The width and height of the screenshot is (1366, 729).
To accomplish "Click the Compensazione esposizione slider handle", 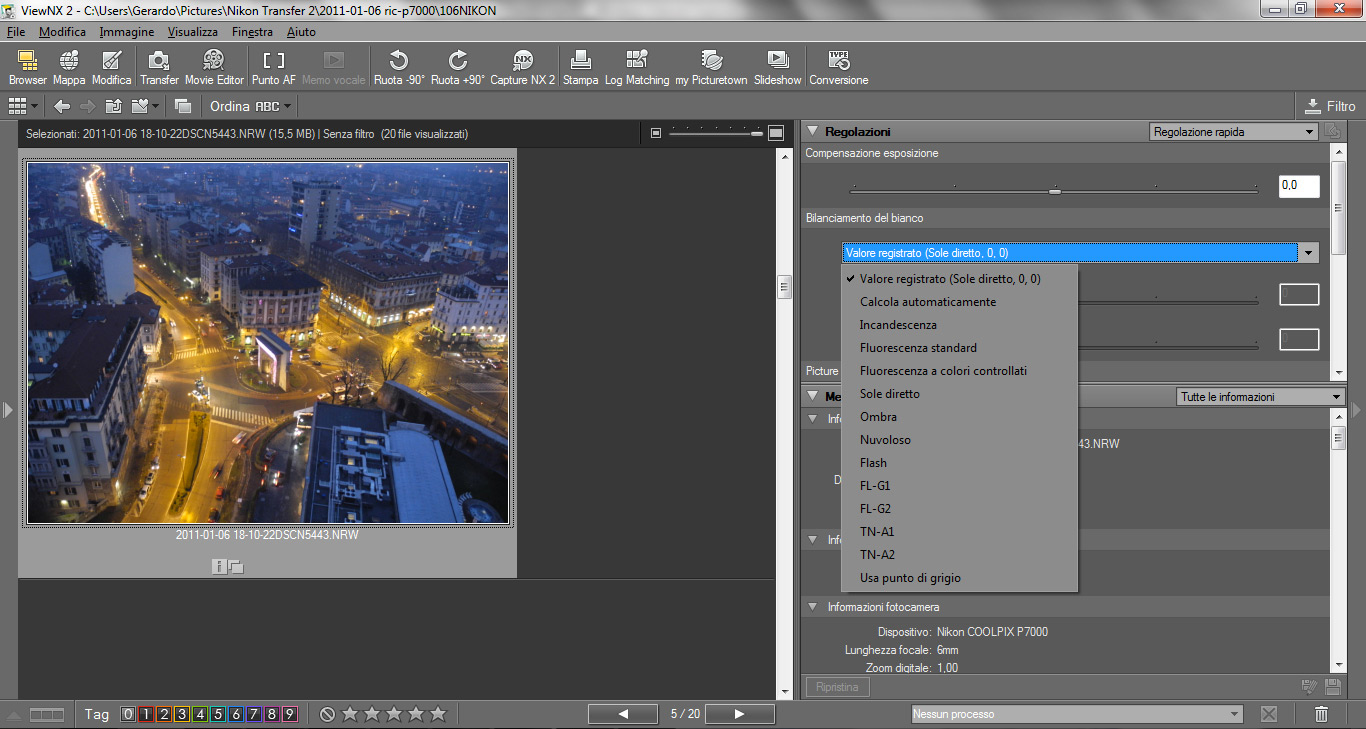I will pos(1054,189).
